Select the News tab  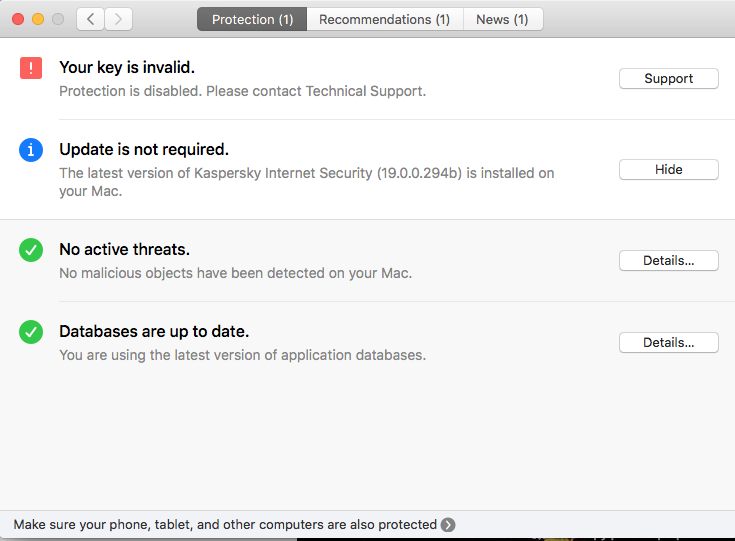(x=502, y=19)
